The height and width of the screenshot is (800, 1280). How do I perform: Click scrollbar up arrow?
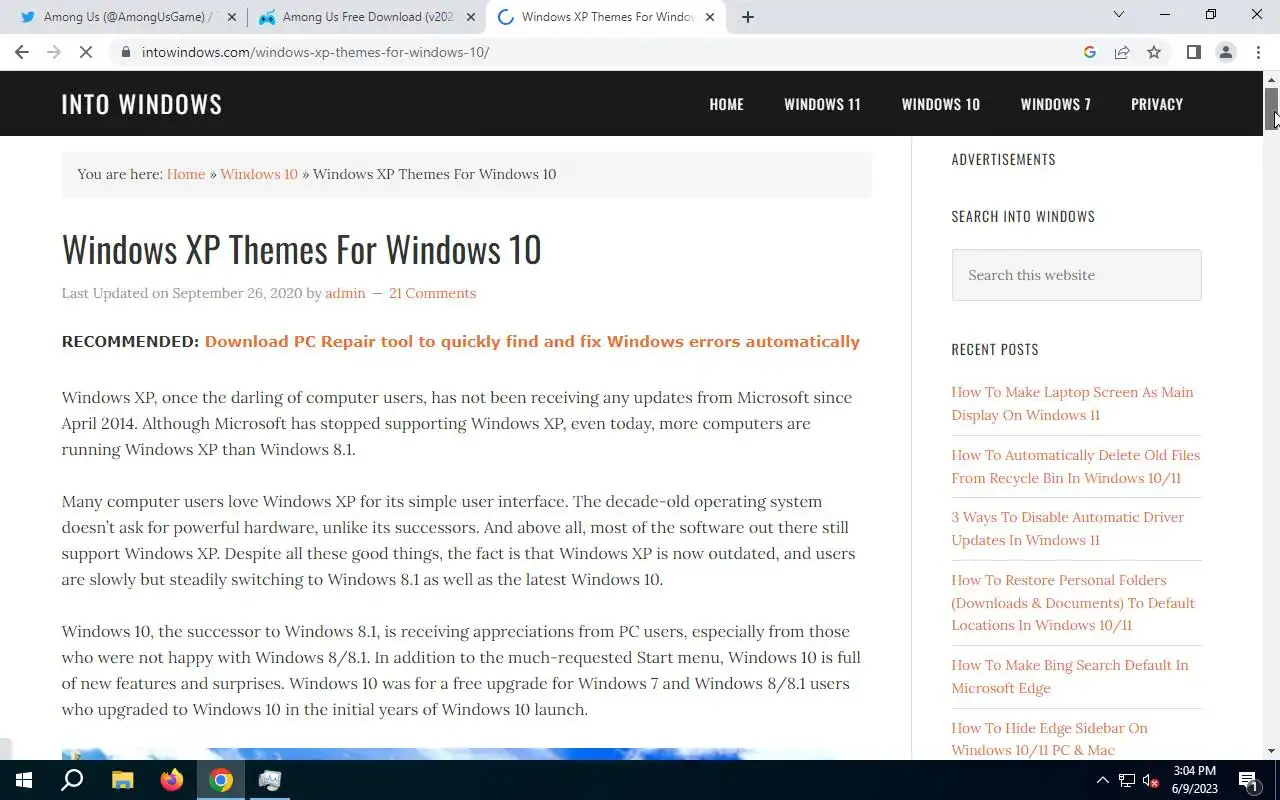tap(1272, 79)
